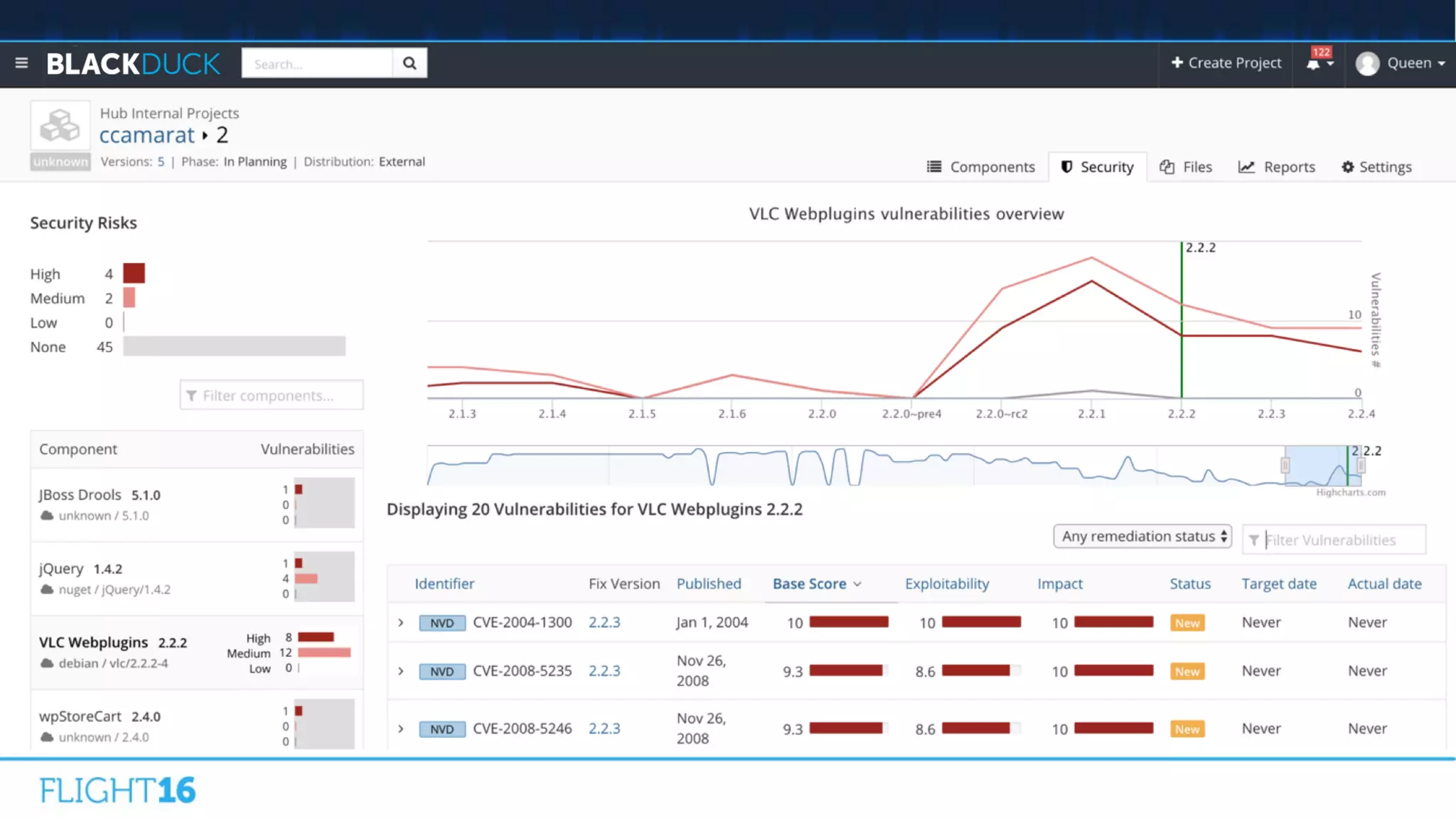
Task: Click the Queen user avatar icon
Action: click(1367, 63)
